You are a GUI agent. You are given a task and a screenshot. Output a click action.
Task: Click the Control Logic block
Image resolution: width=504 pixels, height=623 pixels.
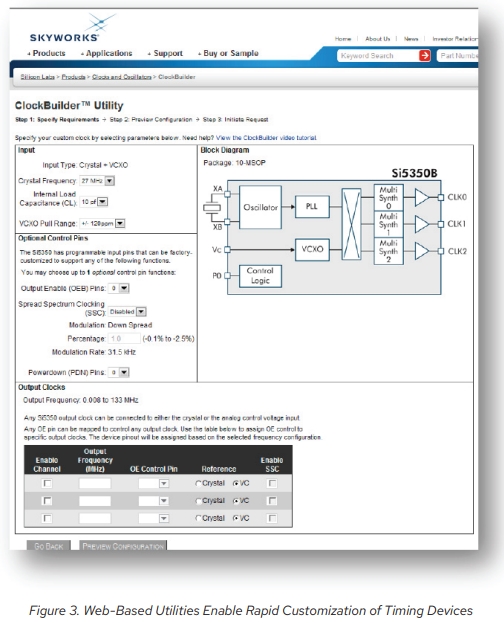point(260,276)
